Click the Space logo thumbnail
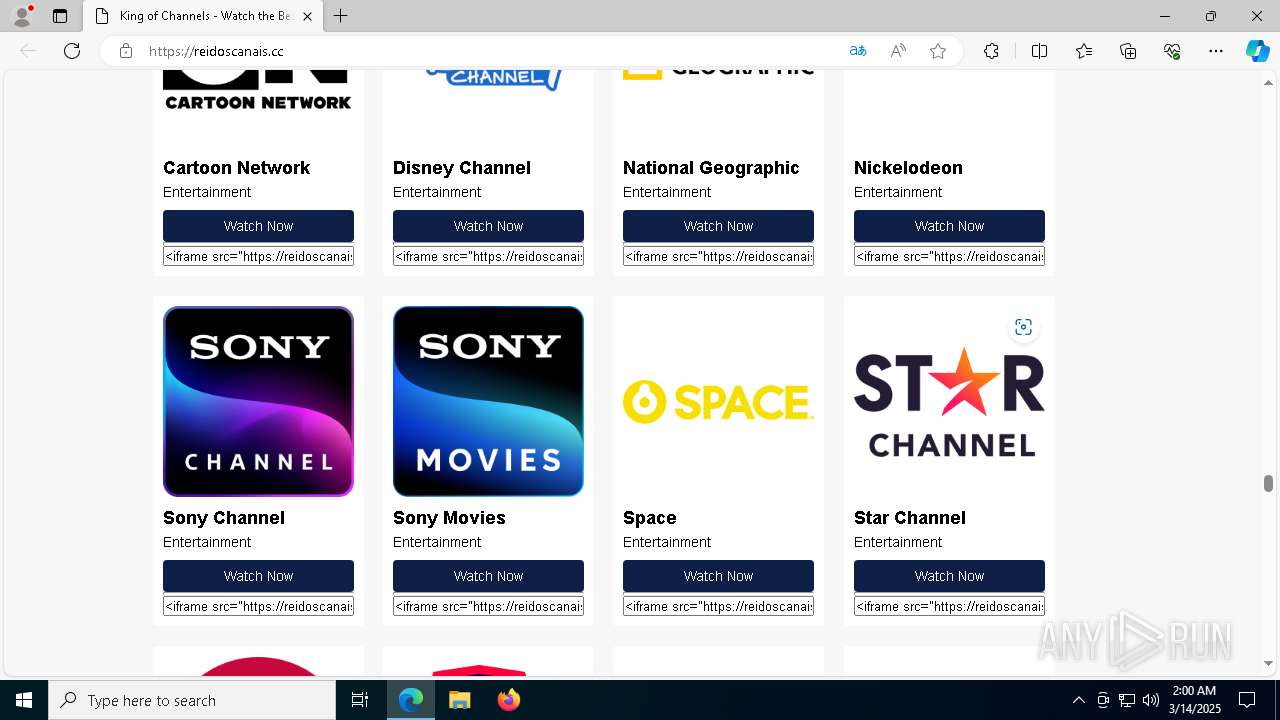1280x720 pixels. [718, 401]
